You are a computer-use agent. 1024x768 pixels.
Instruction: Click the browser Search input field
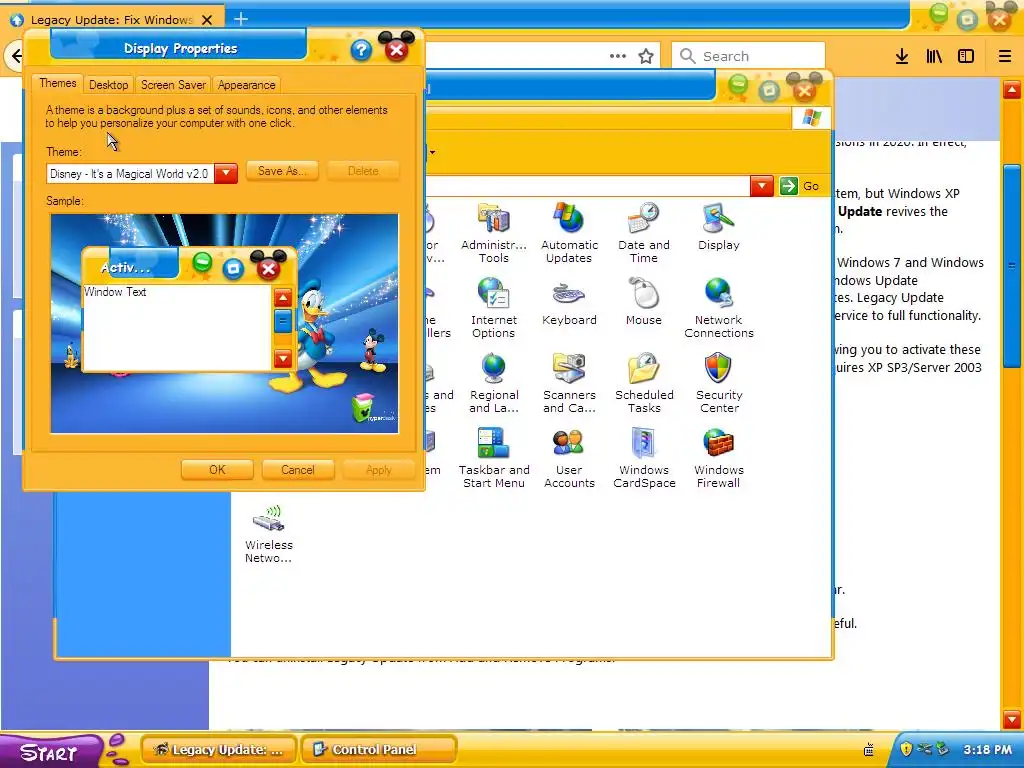[x=748, y=56]
